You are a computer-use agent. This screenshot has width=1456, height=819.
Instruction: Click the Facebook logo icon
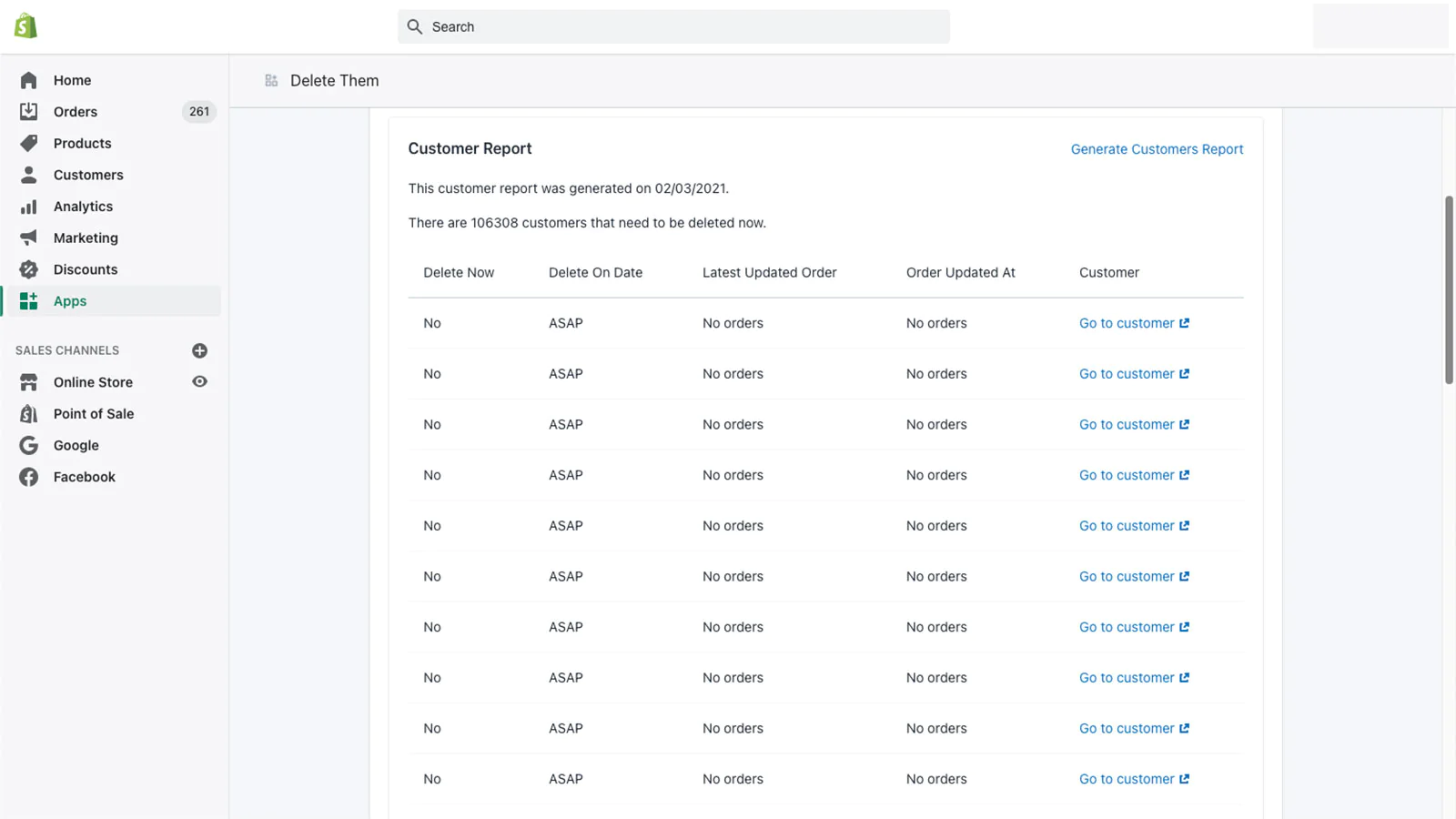[29, 477]
